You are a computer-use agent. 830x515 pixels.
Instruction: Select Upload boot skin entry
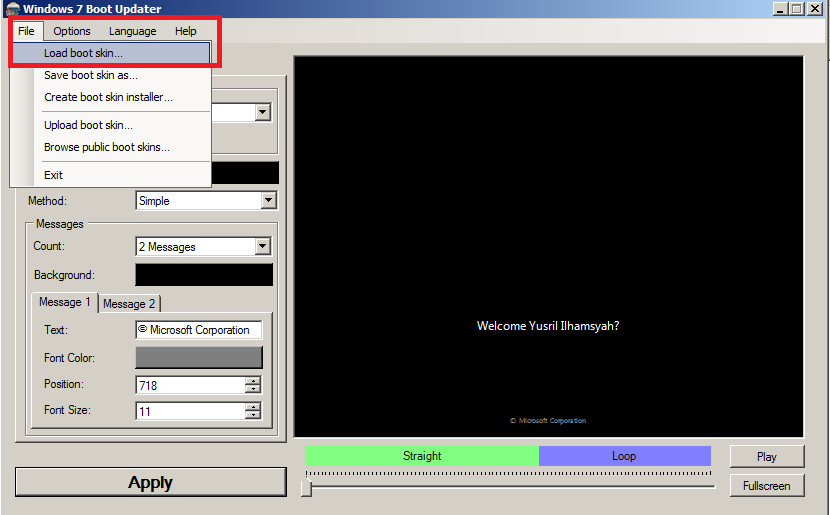click(111, 125)
